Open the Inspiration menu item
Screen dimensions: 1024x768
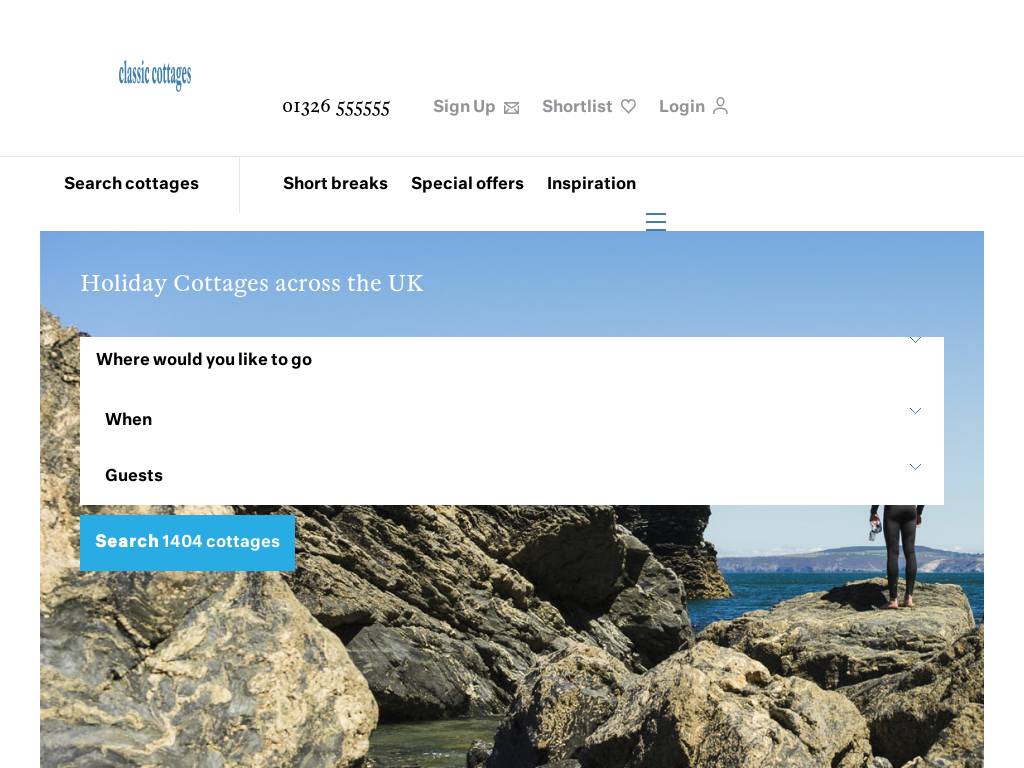click(x=591, y=184)
